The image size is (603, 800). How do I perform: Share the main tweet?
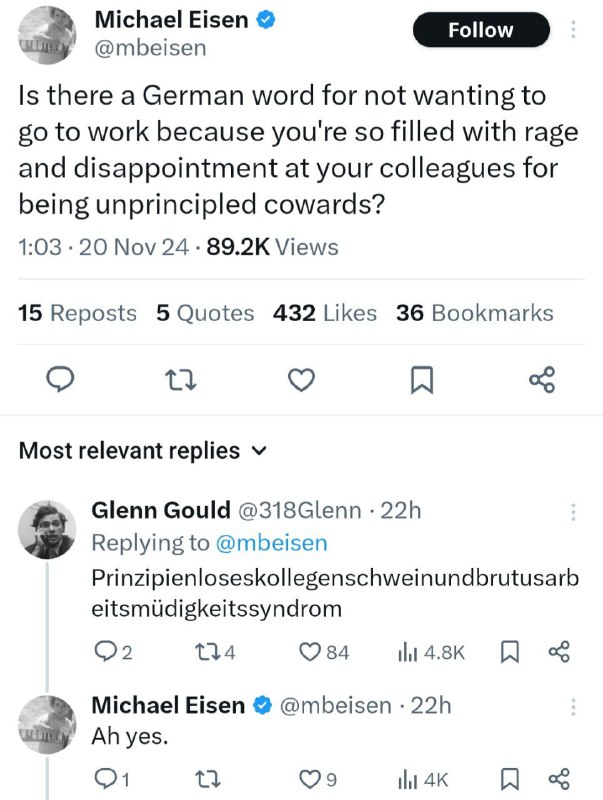click(x=541, y=380)
